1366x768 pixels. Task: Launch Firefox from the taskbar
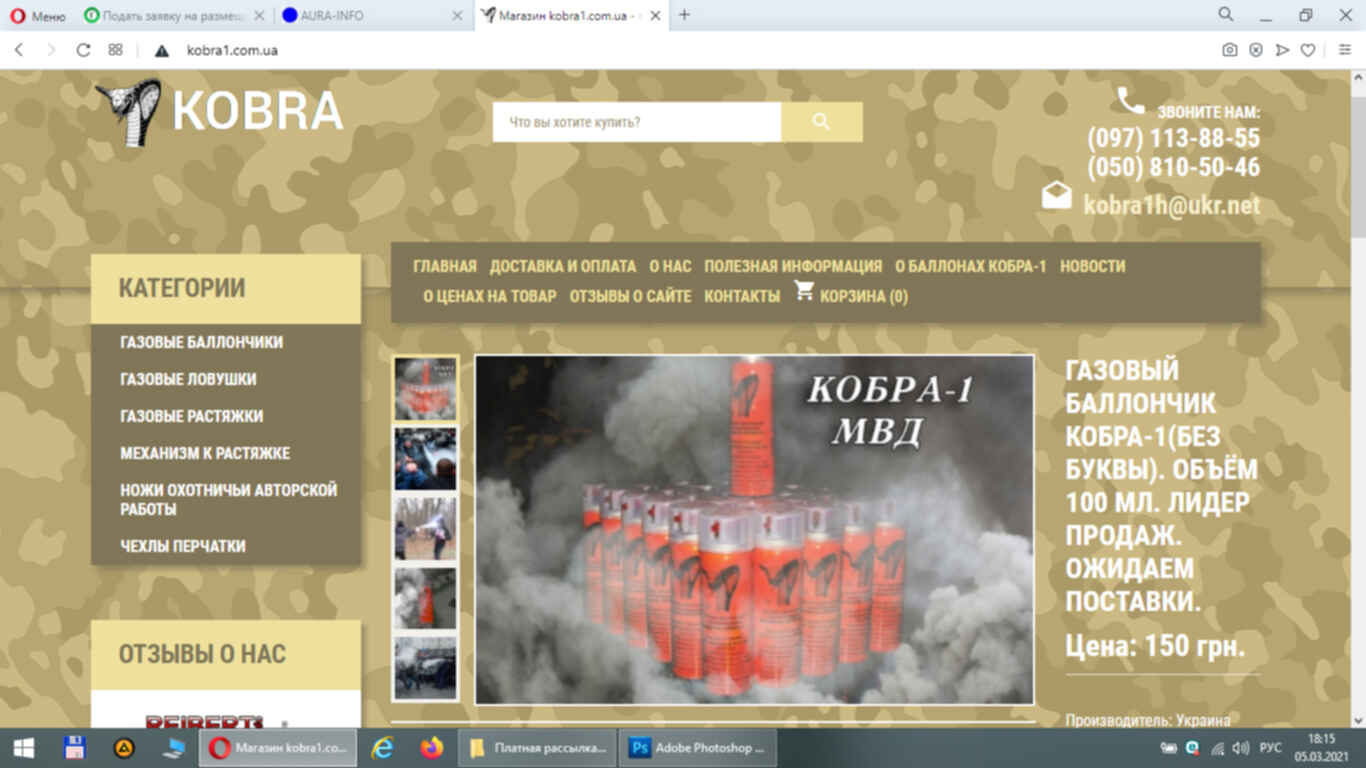pos(431,748)
